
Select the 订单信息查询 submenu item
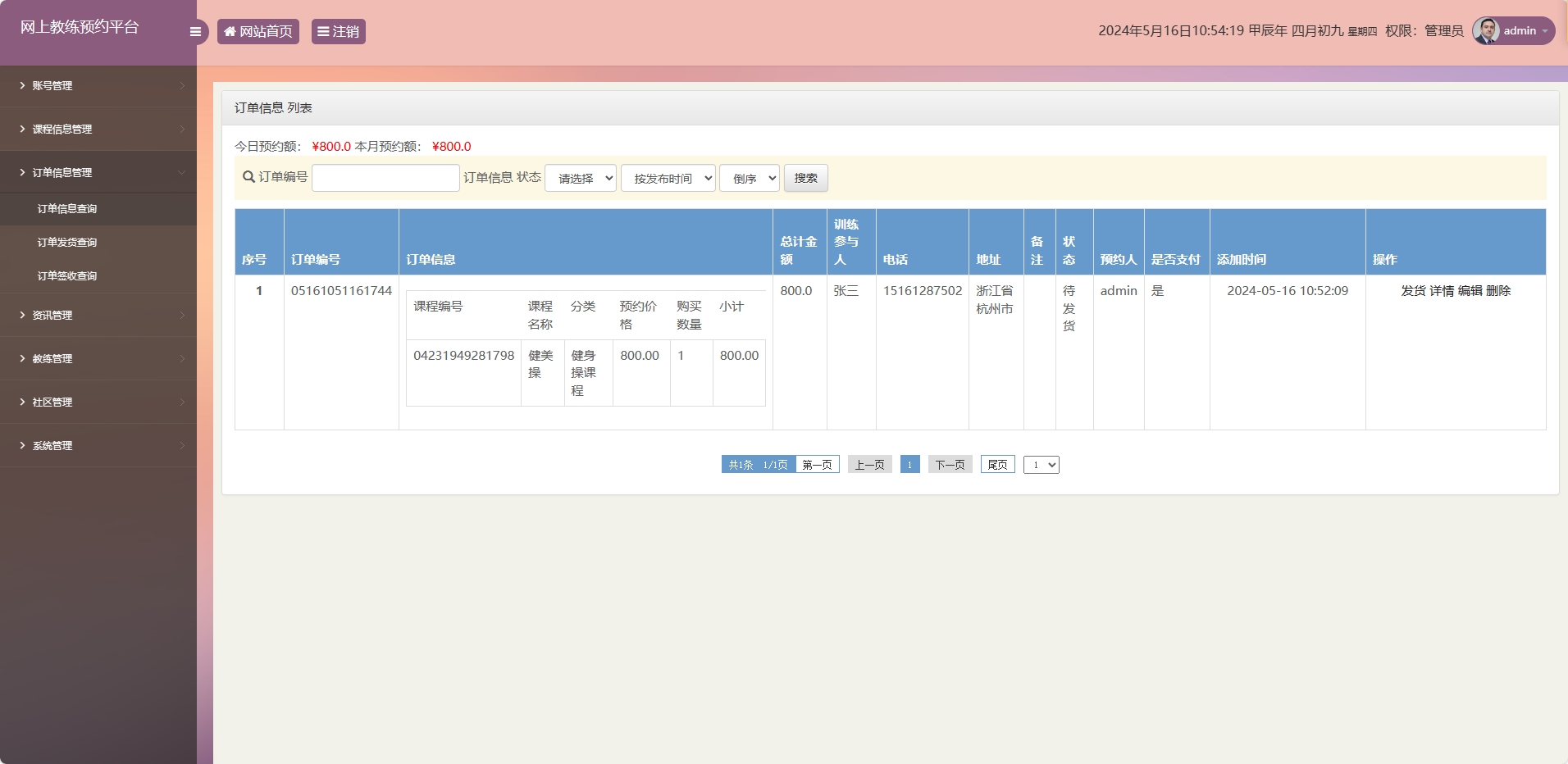pyautogui.click(x=67, y=209)
